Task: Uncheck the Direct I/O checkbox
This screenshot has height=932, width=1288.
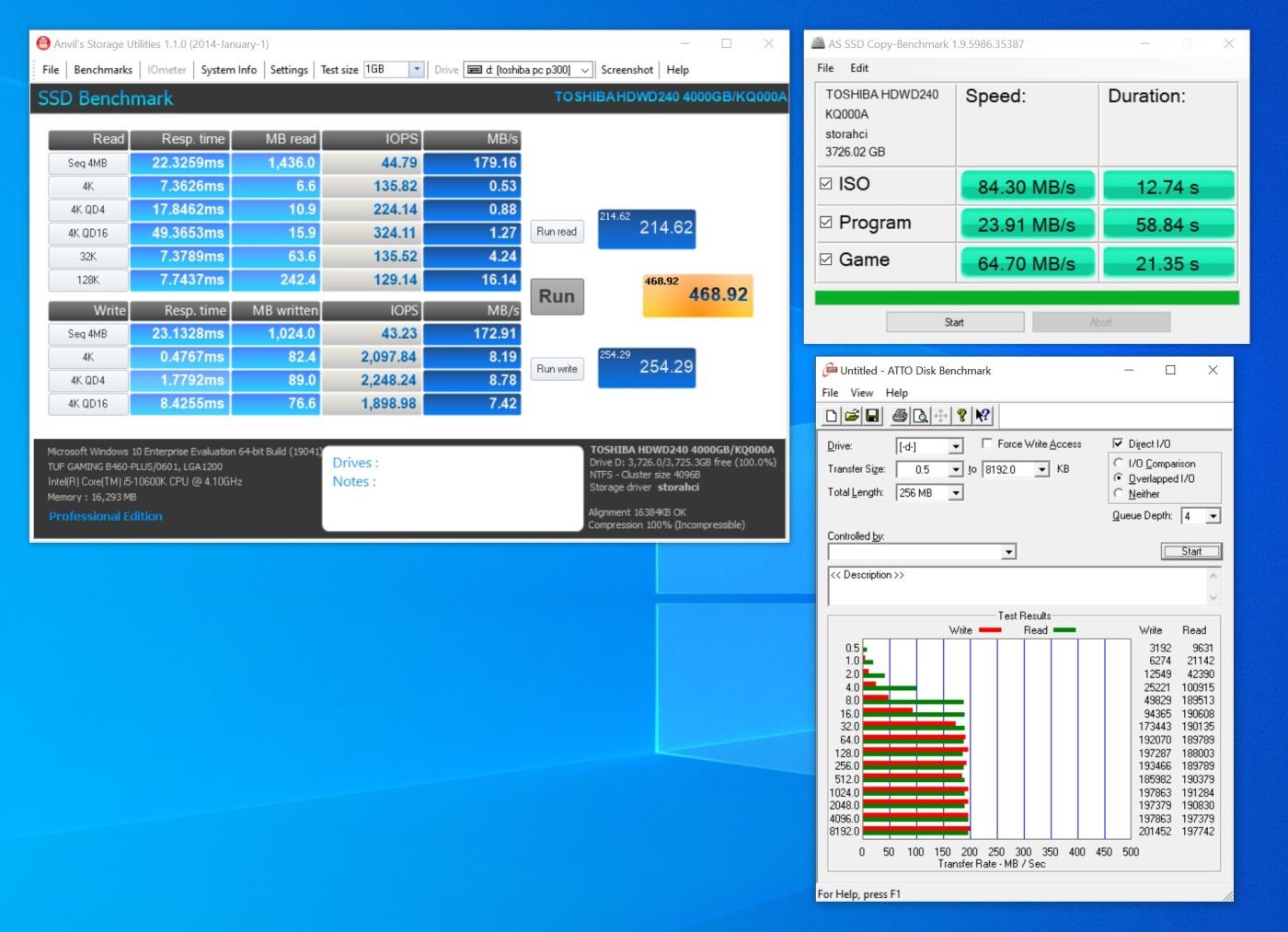Action: pos(1118,443)
